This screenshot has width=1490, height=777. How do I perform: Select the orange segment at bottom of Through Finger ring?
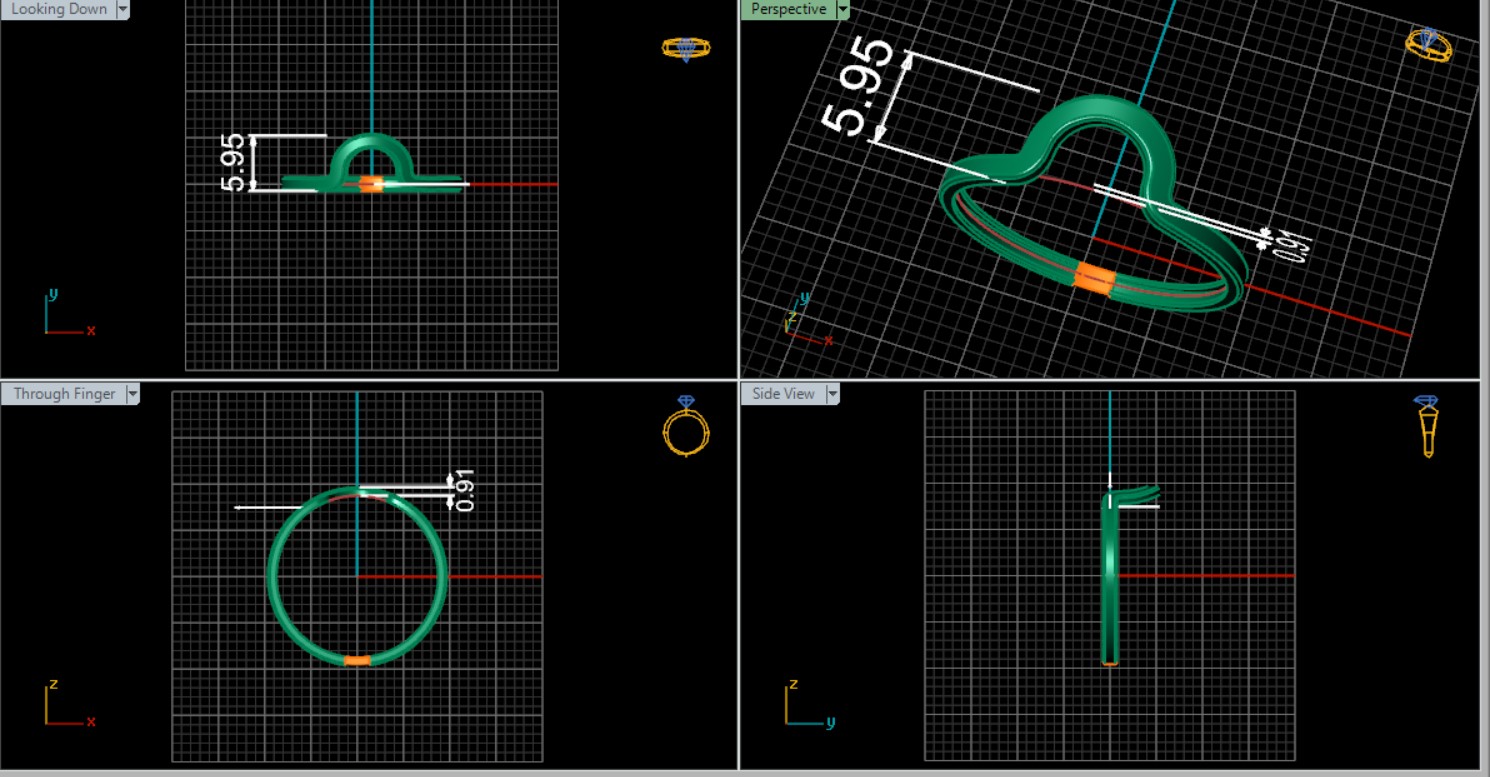pos(357,660)
